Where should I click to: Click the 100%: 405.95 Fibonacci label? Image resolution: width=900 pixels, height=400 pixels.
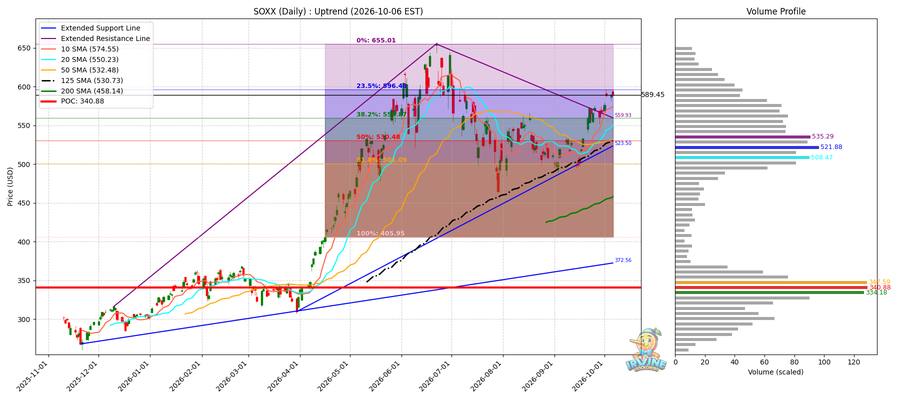(381, 233)
